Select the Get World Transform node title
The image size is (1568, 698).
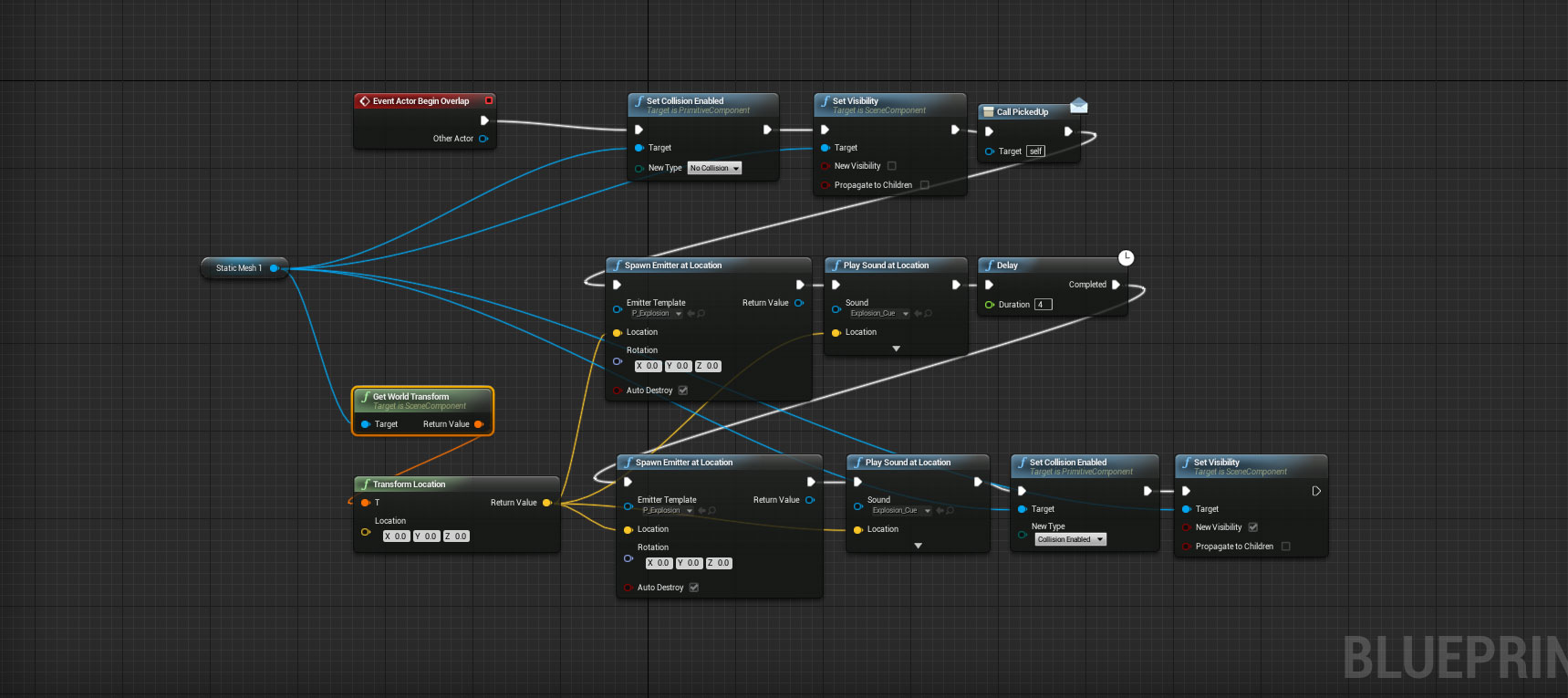pyautogui.click(x=410, y=397)
